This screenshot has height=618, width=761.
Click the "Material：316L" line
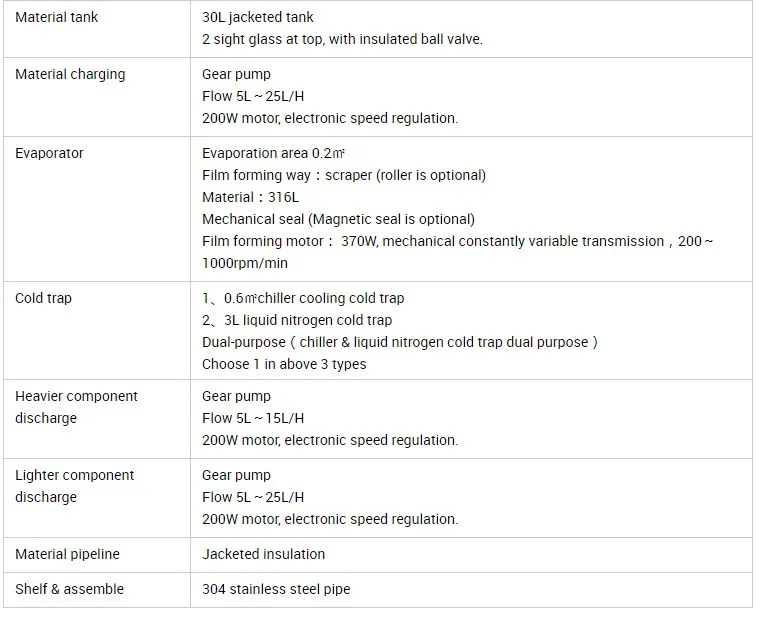[243, 197]
